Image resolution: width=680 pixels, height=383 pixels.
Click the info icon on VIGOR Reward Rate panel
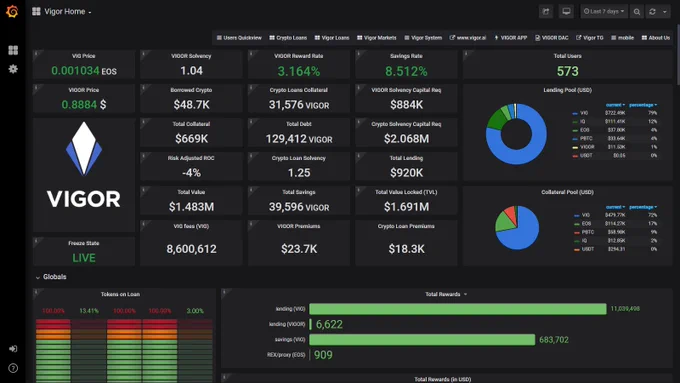coord(251,53)
